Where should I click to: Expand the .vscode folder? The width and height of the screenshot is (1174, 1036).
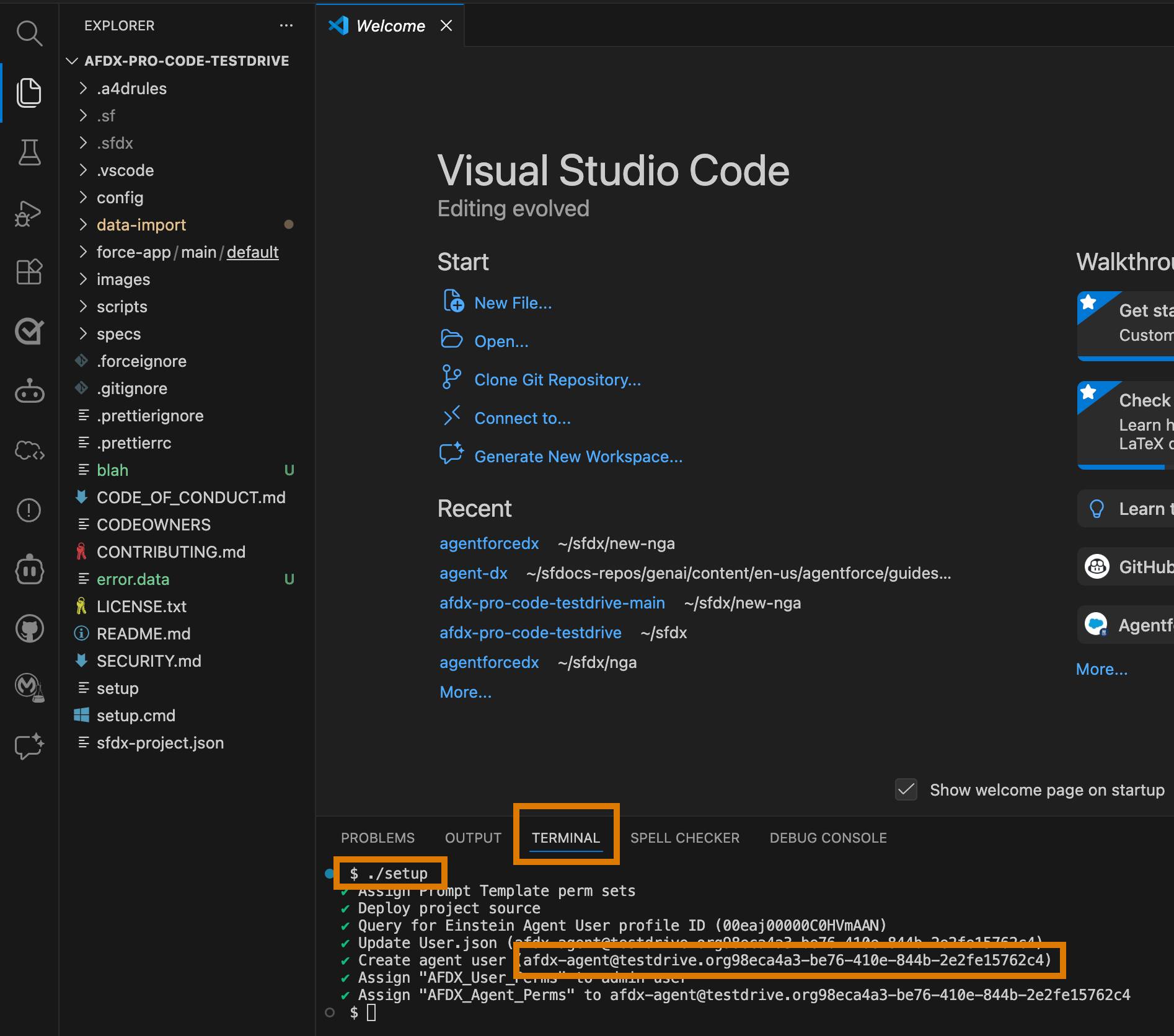83,170
